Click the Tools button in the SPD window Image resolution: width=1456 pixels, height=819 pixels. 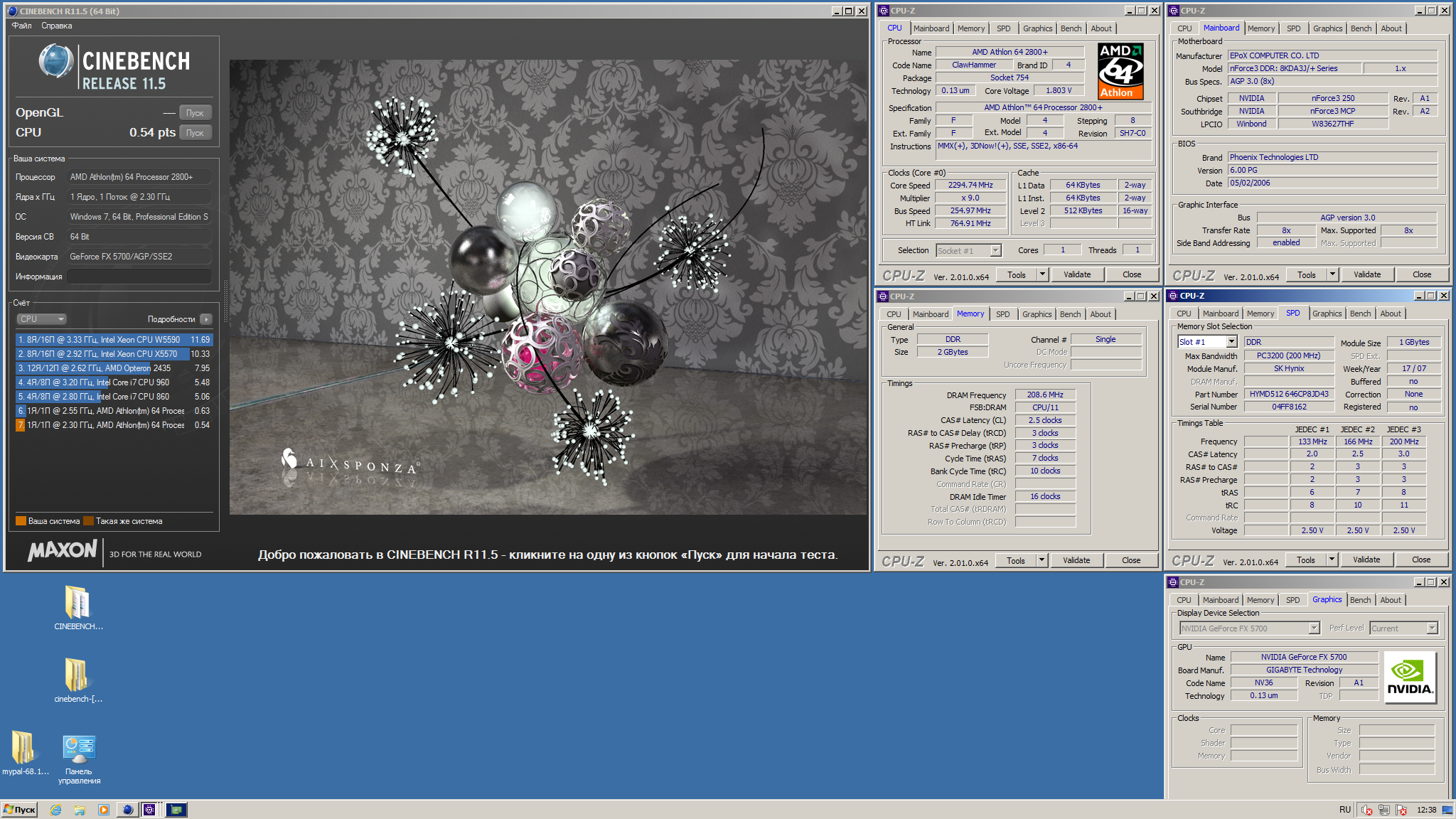click(x=1305, y=560)
